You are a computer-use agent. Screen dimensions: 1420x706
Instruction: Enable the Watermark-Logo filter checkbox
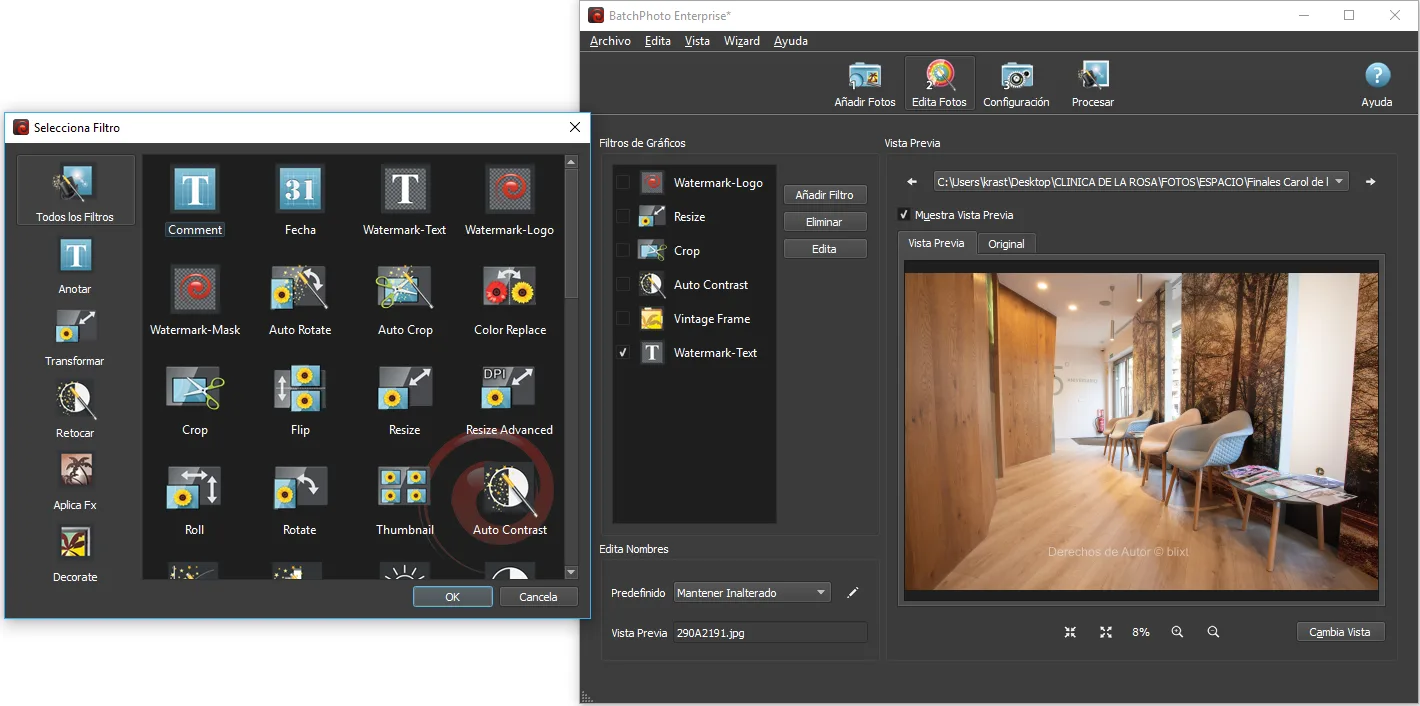(623, 182)
